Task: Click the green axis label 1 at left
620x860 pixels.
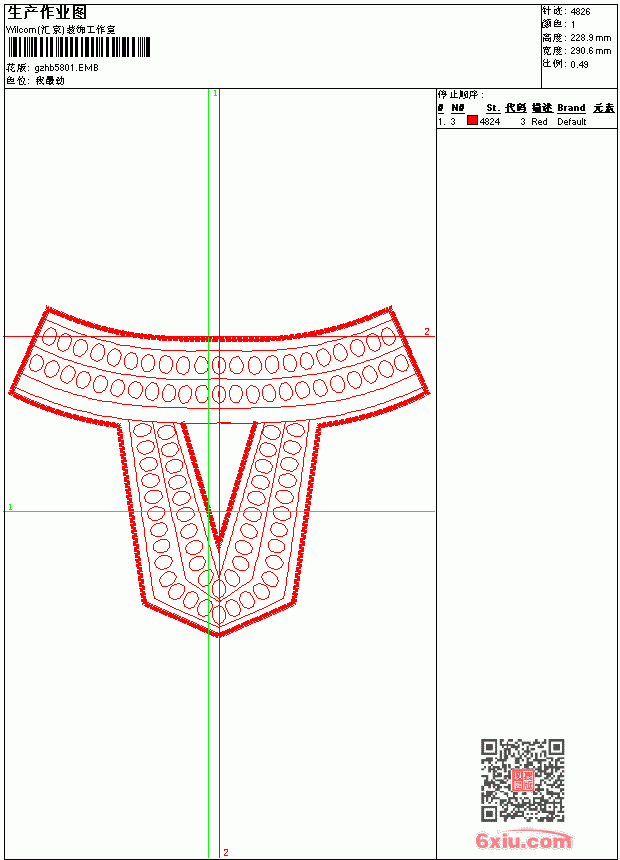Action: 10,507
